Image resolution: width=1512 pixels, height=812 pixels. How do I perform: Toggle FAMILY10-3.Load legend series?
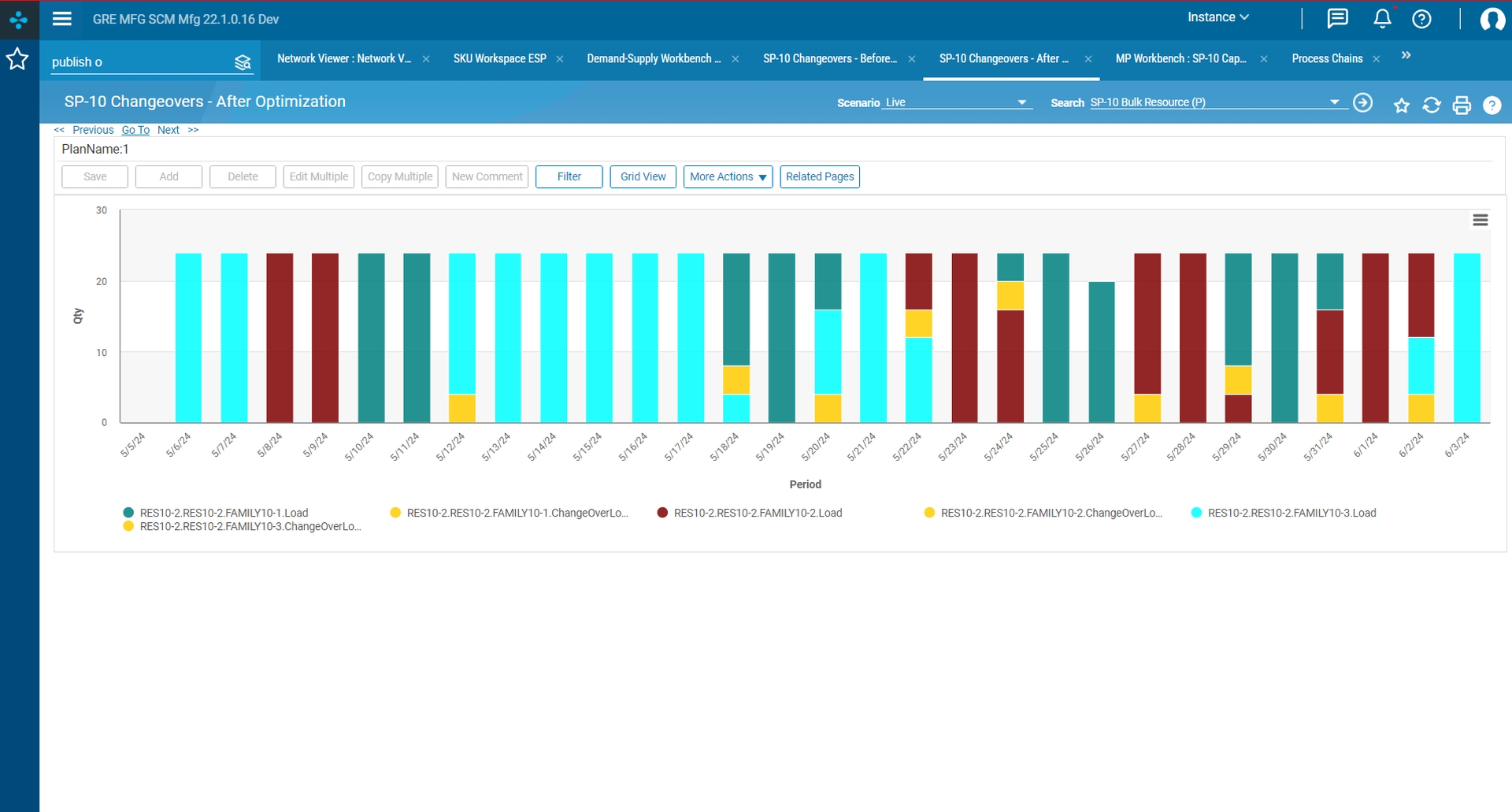(x=1284, y=513)
